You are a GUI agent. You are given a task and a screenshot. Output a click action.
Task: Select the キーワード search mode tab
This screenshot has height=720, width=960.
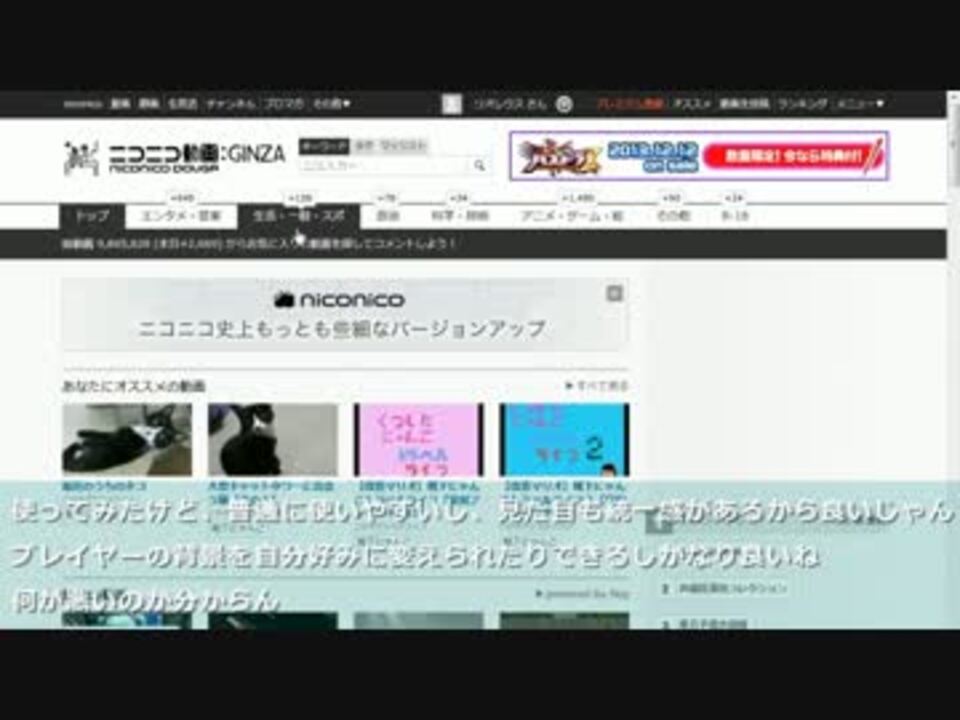pyautogui.click(x=324, y=146)
